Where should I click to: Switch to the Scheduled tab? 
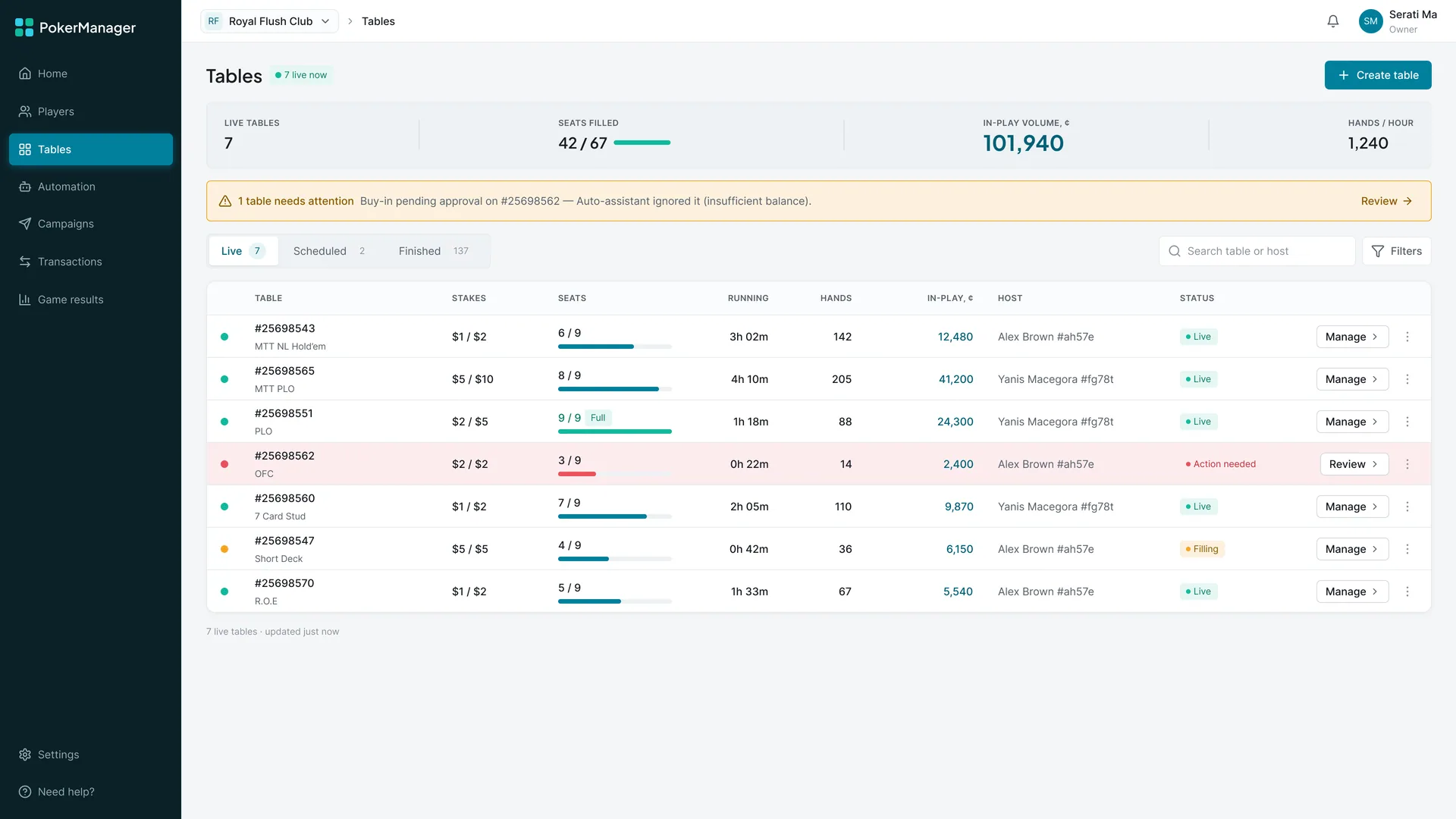click(x=329, y=251)
